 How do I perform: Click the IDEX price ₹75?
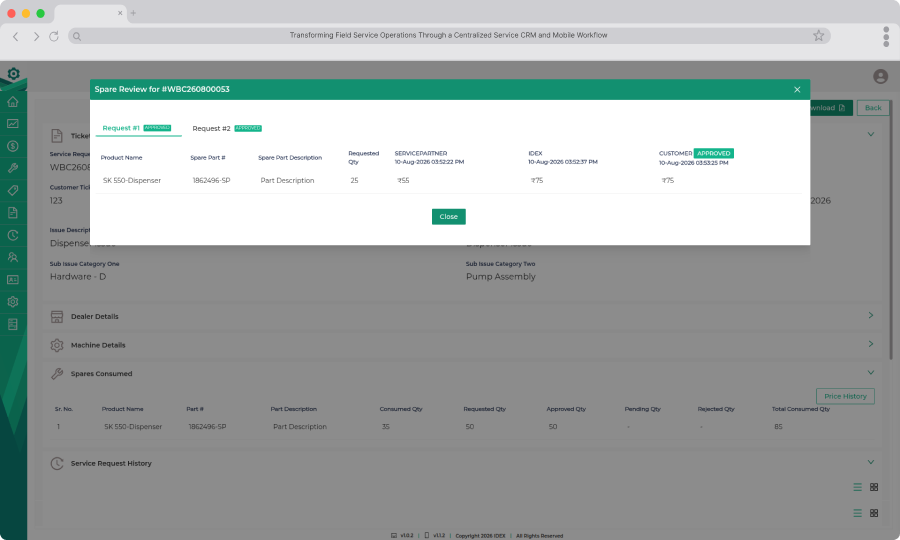[x=537, y=180]
